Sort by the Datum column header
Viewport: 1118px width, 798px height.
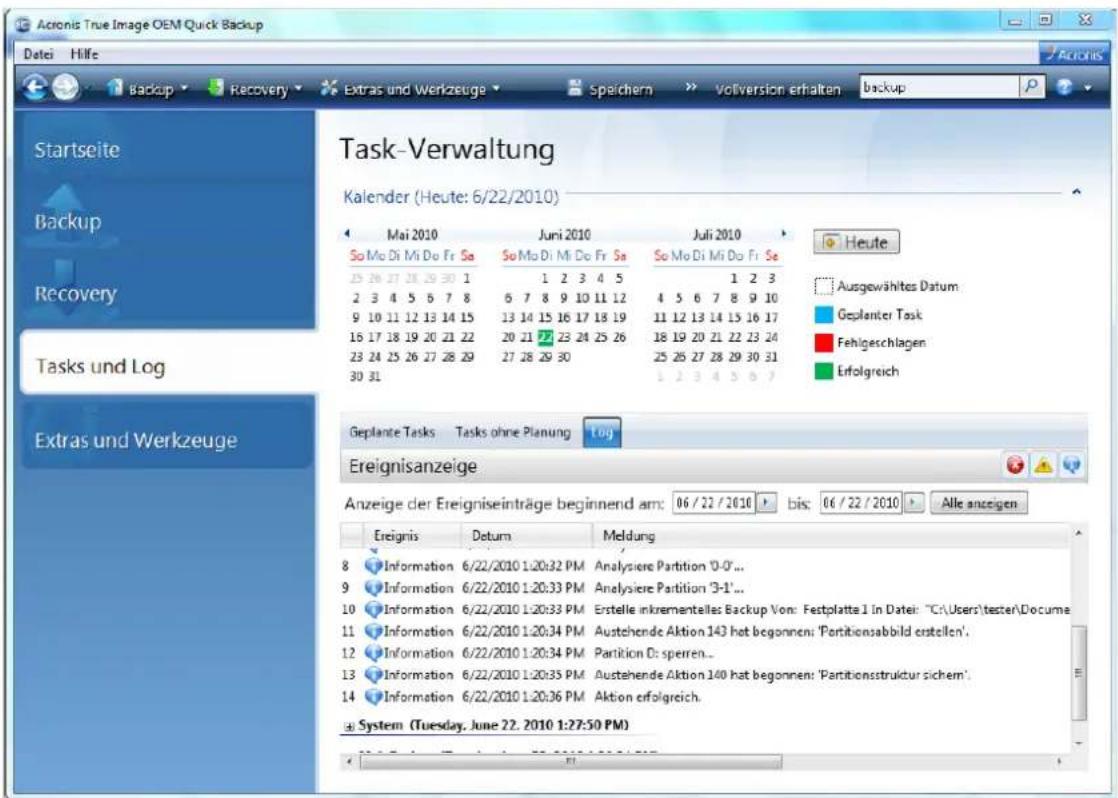point(526,536)
